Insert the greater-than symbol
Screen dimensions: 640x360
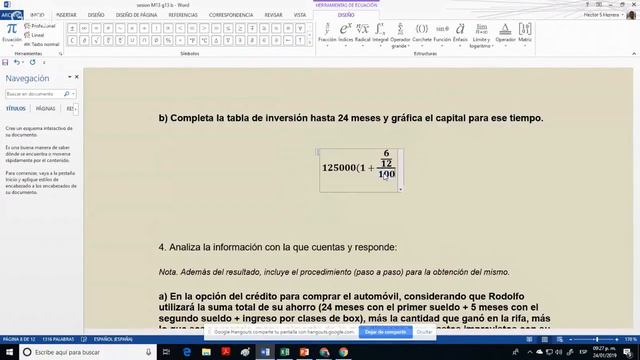click(204, 28)
